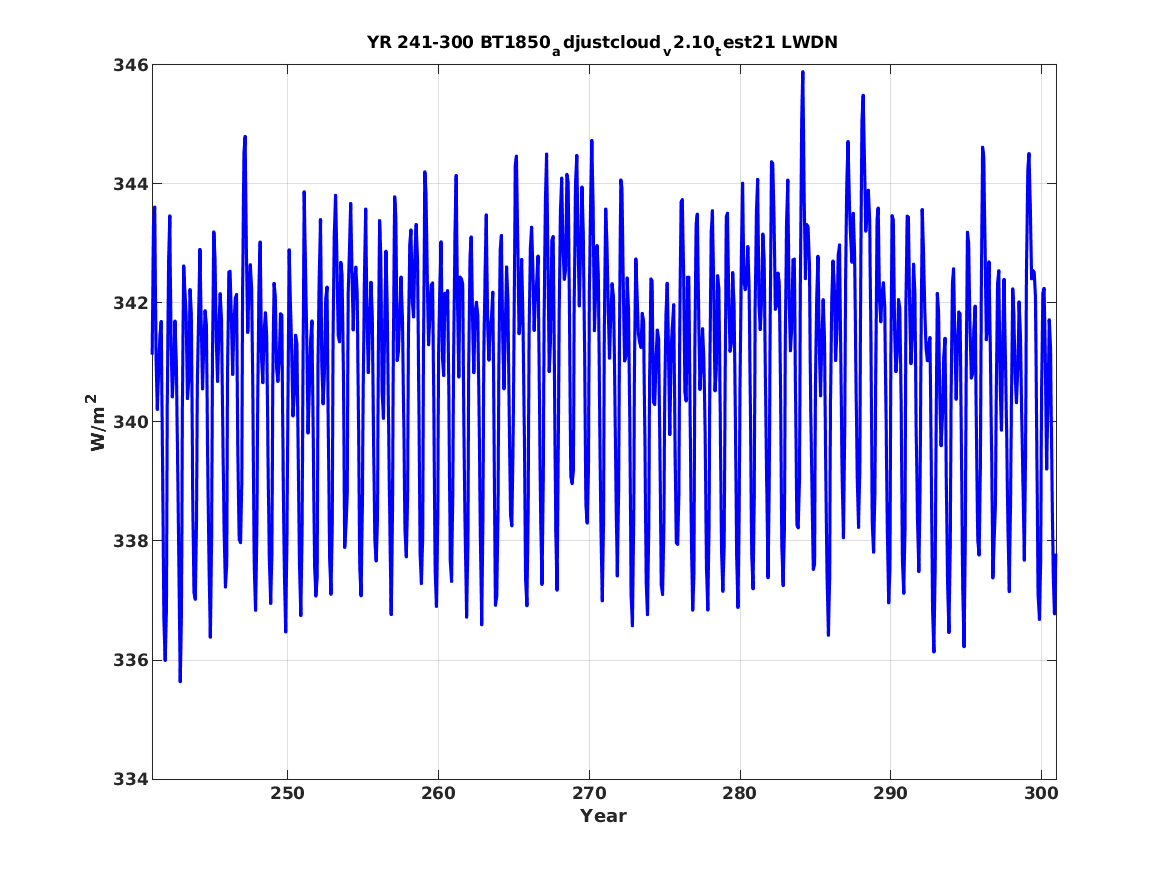Click x-axis tick label 270

[589, 794]
